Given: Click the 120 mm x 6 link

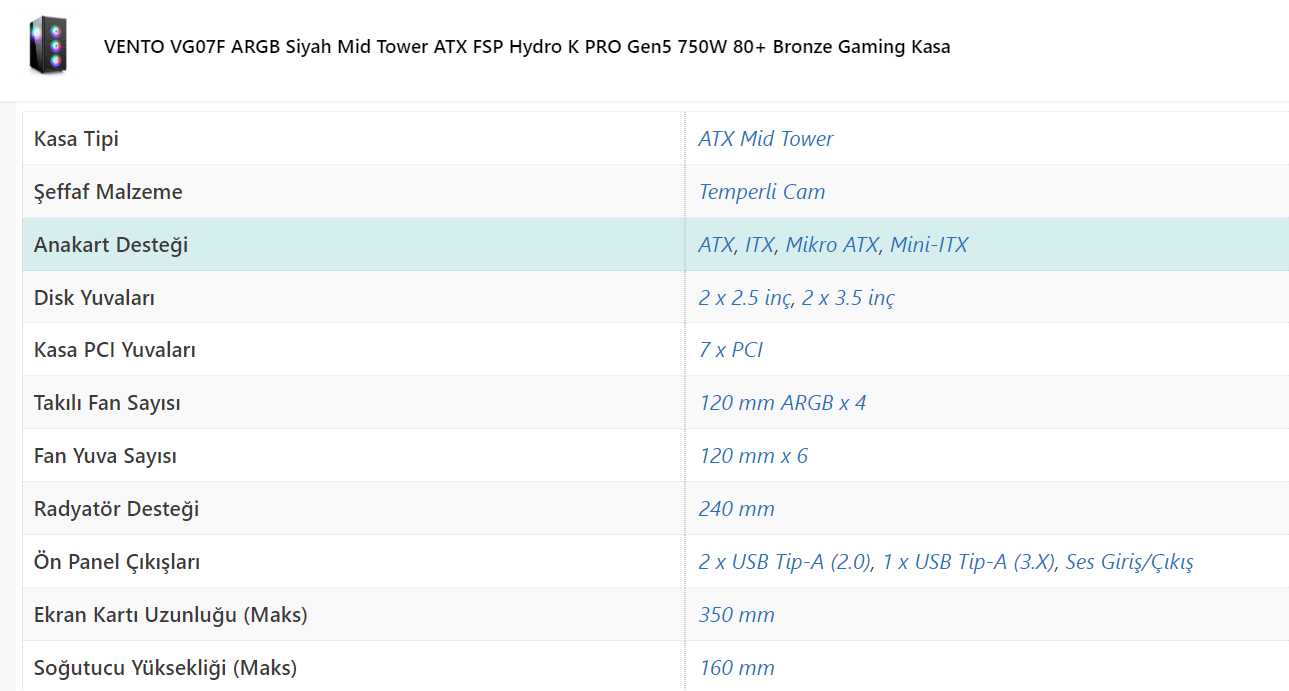Looking at the screenshot, I should [753, 457].
